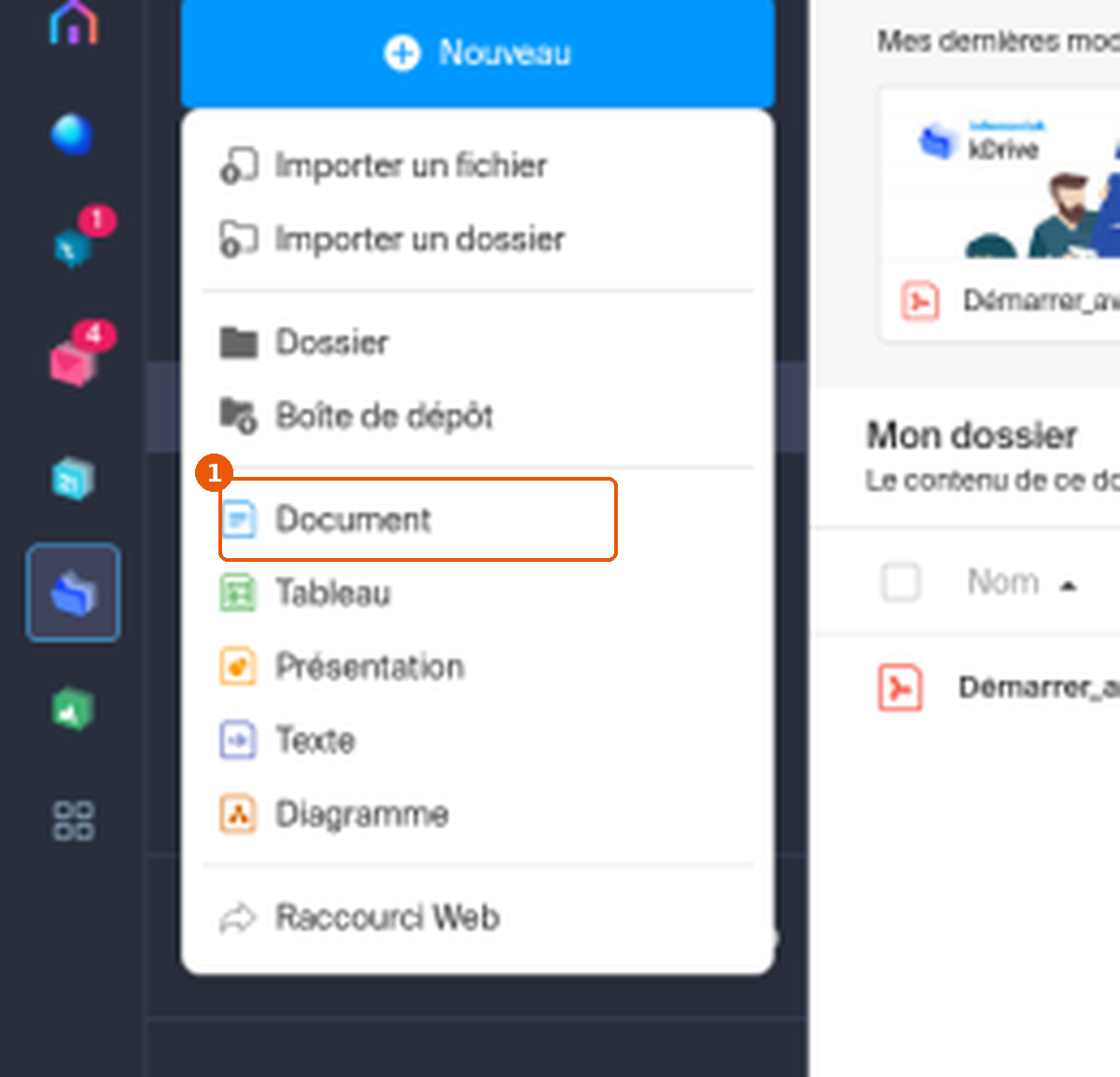Click the green Tableau icon

click(238, 593)
